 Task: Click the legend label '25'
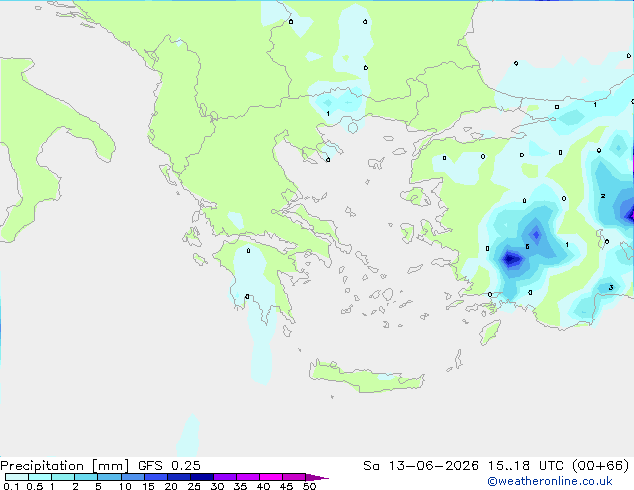(x=194, y=486)
